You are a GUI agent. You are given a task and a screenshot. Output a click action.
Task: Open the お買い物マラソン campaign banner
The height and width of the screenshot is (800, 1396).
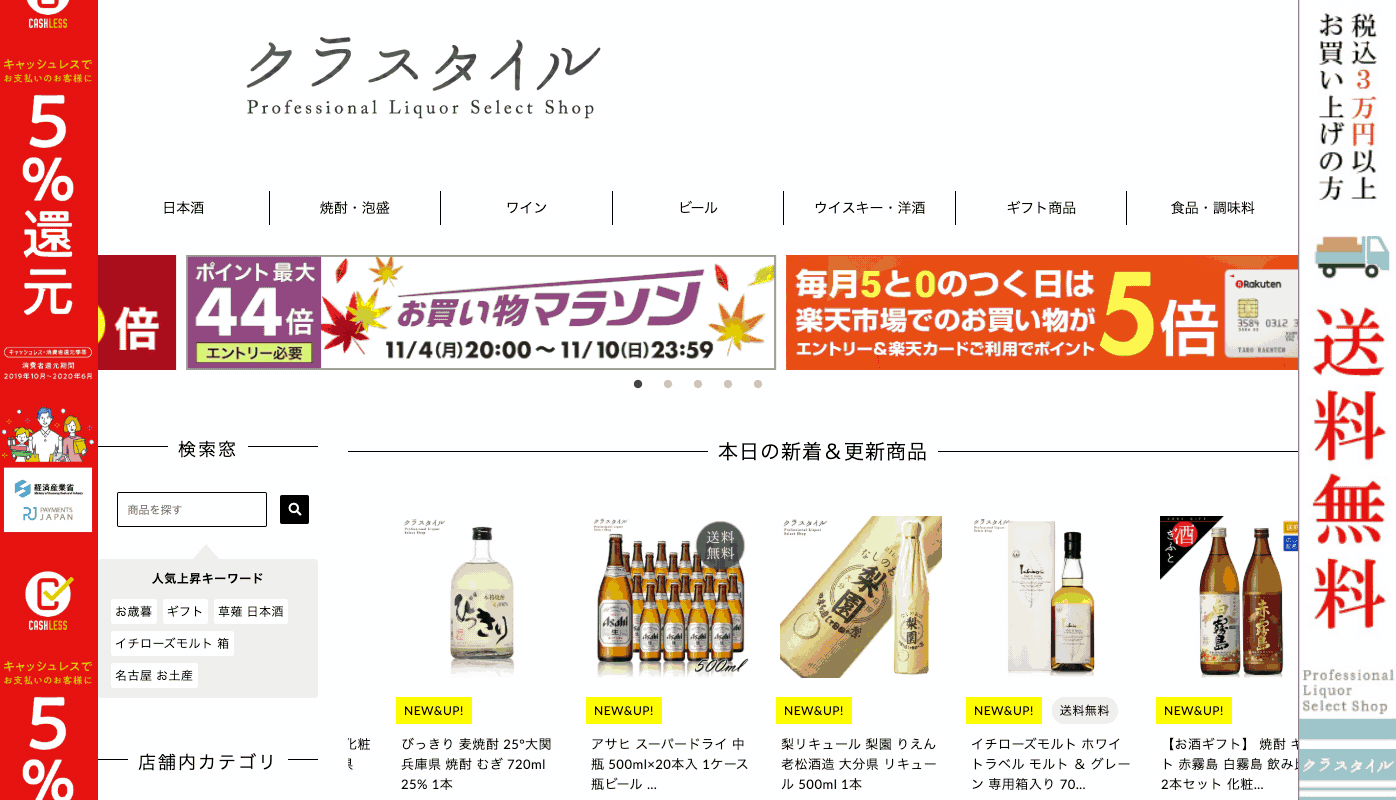click(481, 312)
